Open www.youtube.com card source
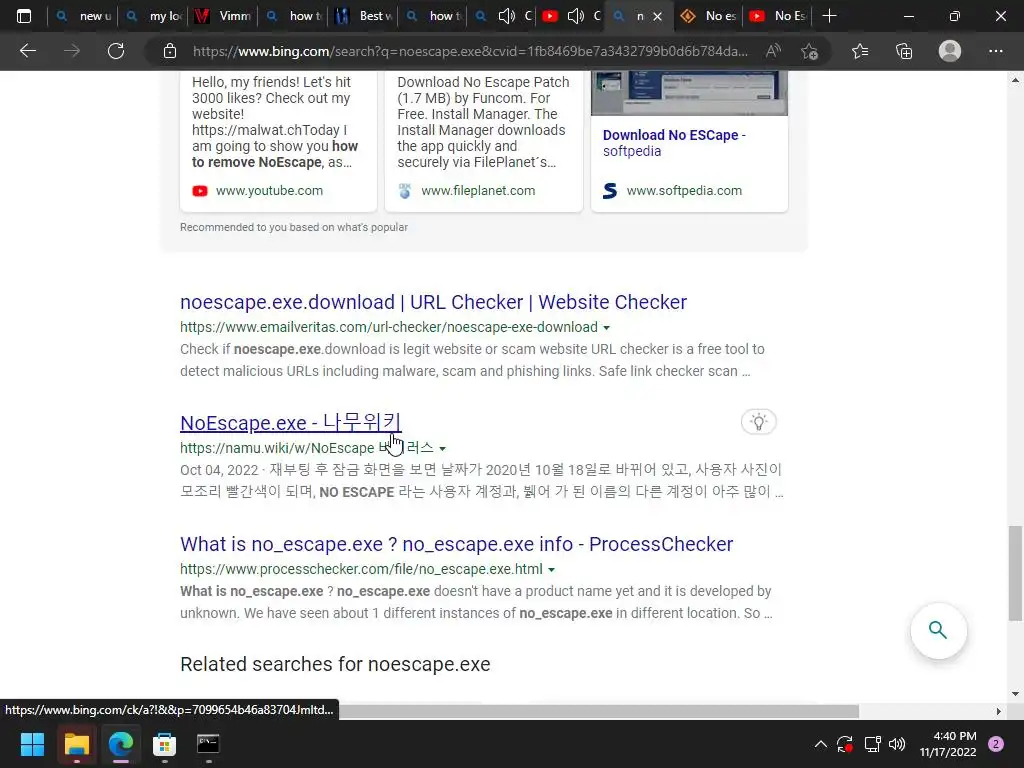This screenshot has height=768, width=1024. (x=269, y=191)
